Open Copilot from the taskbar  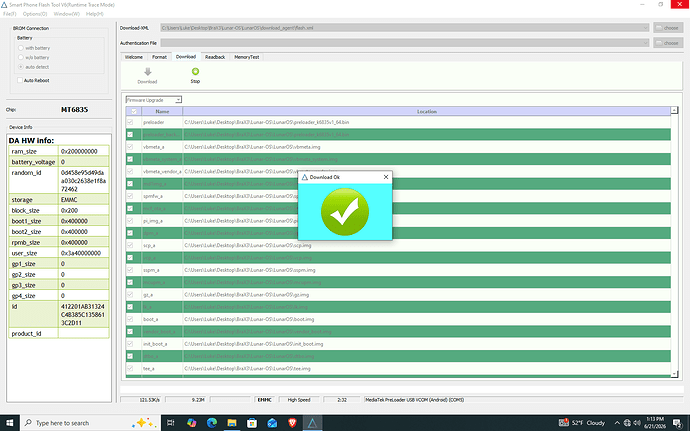191,423
